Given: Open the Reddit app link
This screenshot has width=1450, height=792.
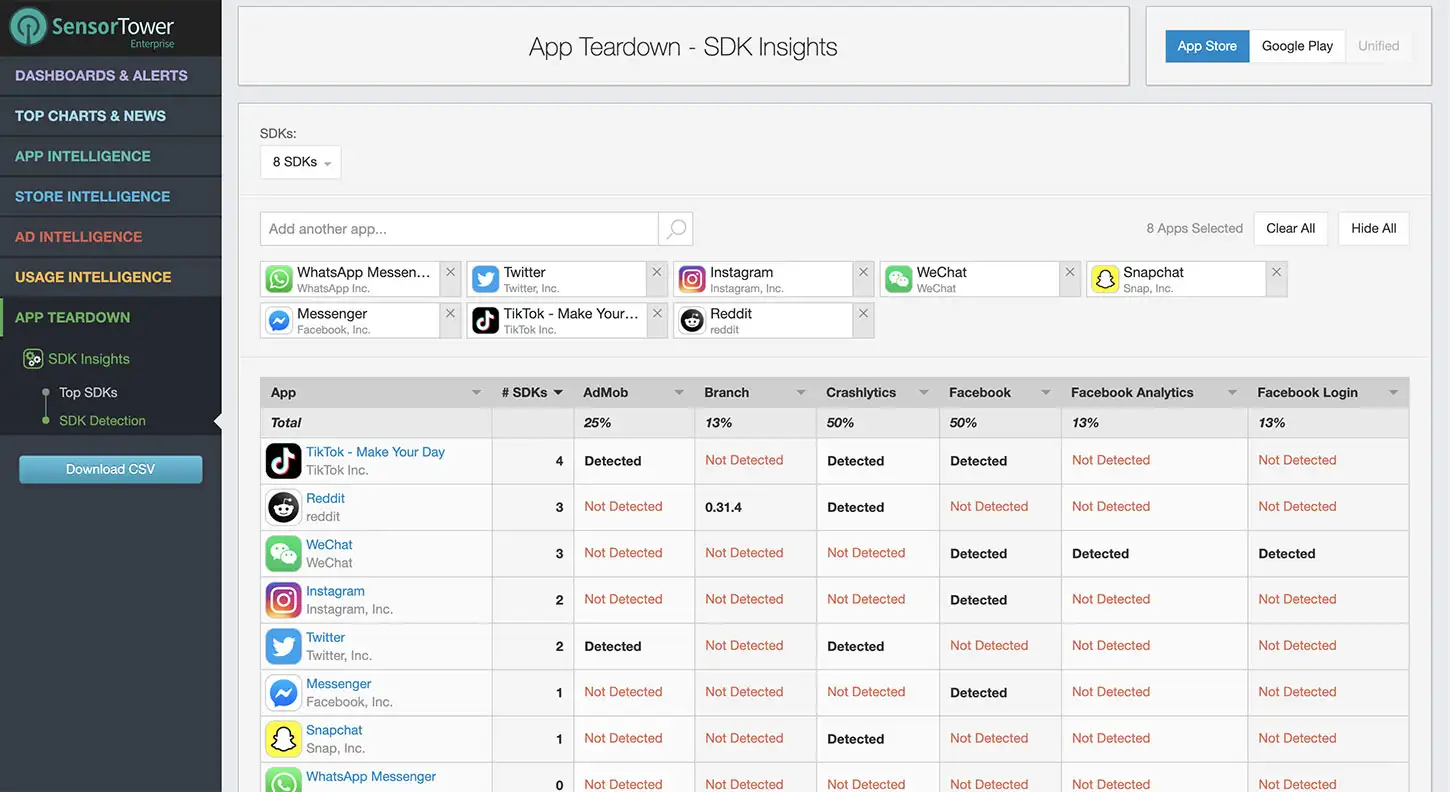Looking at the screenshot, I should 325,498.
